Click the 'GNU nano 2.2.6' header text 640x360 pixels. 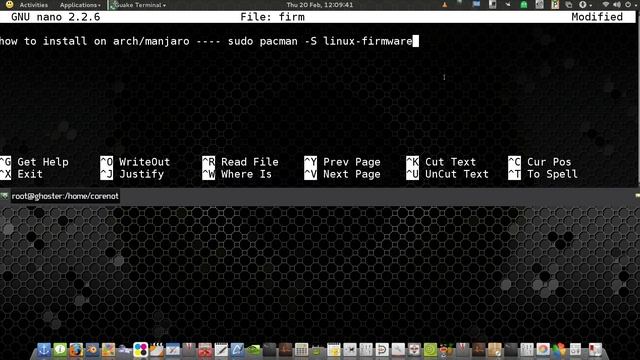pos(56,17)
